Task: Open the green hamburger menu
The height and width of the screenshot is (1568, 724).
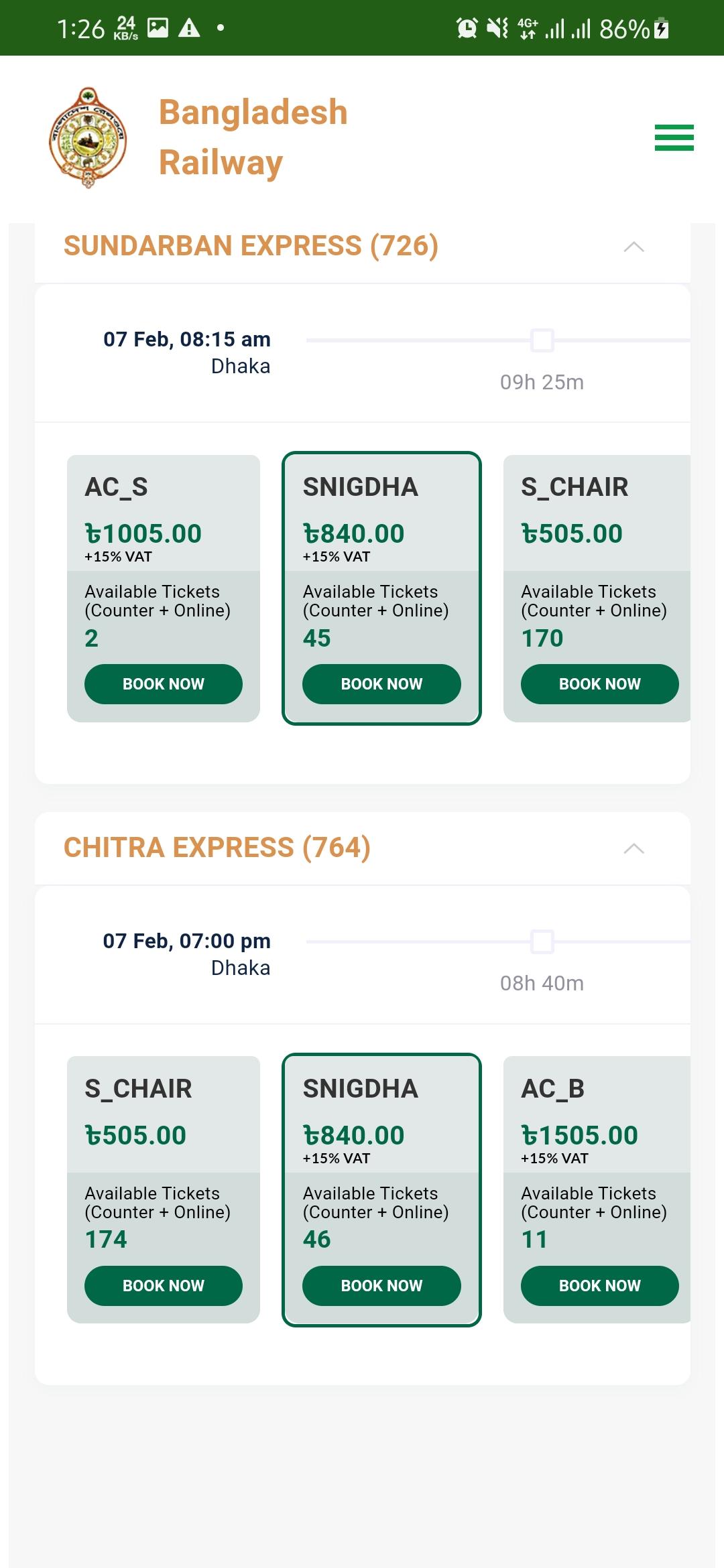Action: pyautogui.click(x=674, y=137)
